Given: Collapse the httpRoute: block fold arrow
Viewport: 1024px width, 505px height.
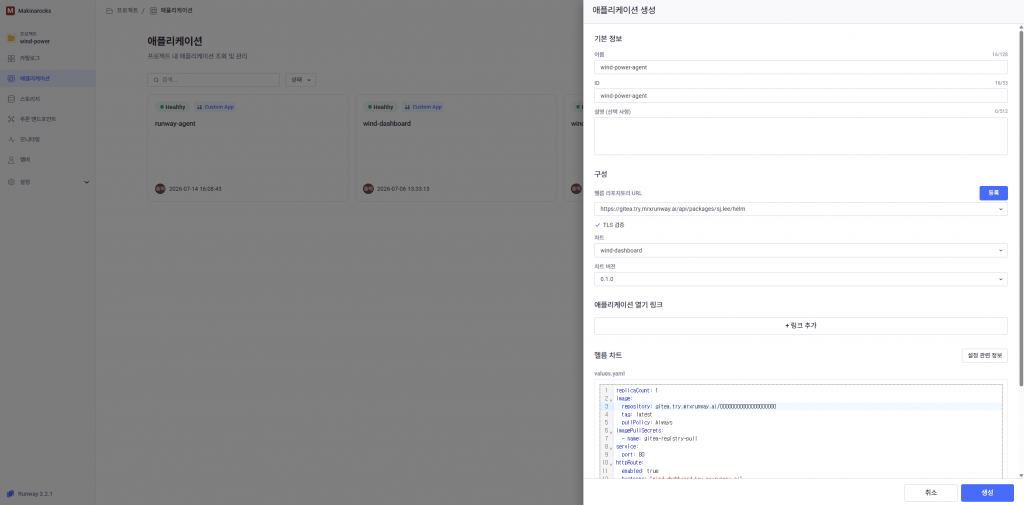Looking at the screenshot, I should 611,464.
